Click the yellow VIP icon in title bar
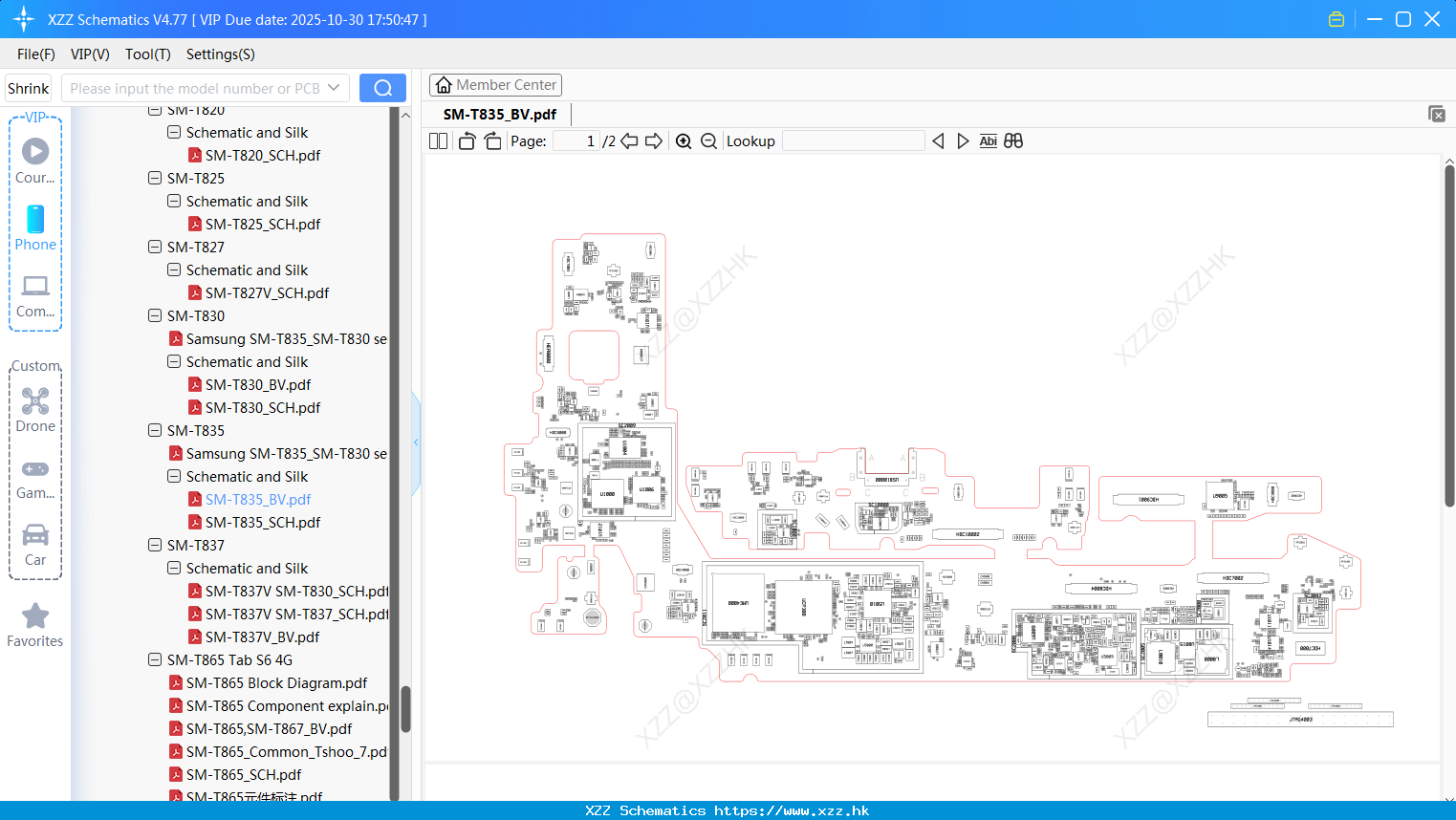 pyautogui.click(x=1336, y=19)
